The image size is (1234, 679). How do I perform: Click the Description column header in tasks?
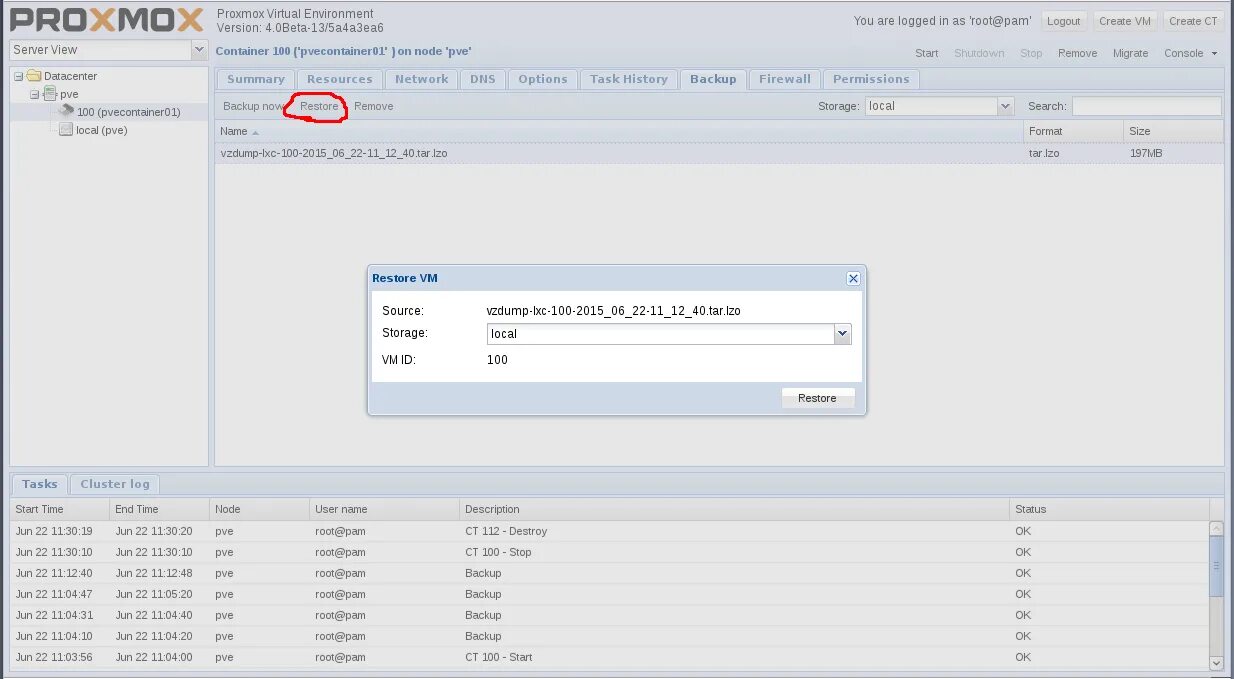[x=735, y=509]
